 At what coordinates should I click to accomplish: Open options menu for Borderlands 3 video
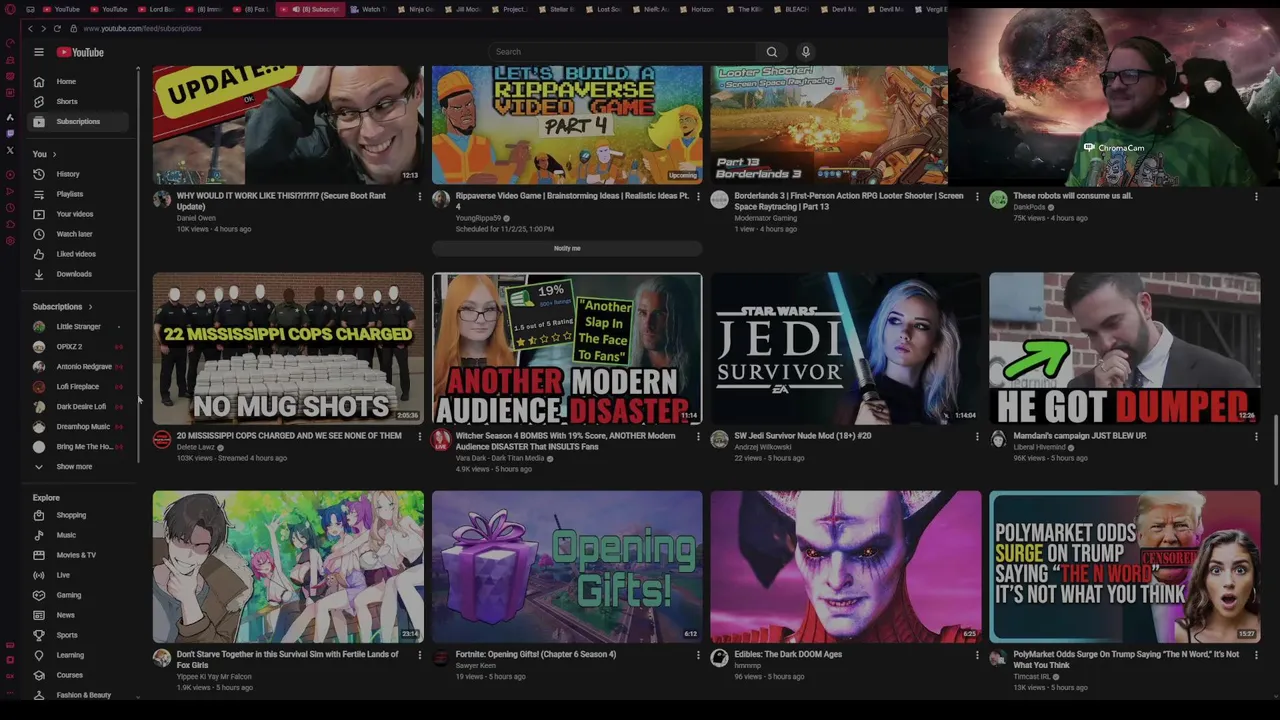[x=977, y=197]
